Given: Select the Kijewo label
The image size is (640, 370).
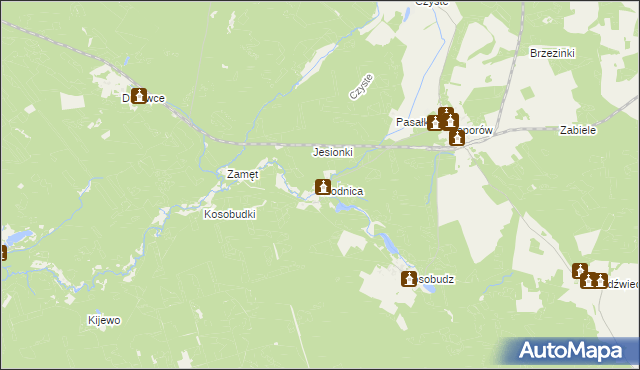Looking at the screenshot, I should [104, 320].
